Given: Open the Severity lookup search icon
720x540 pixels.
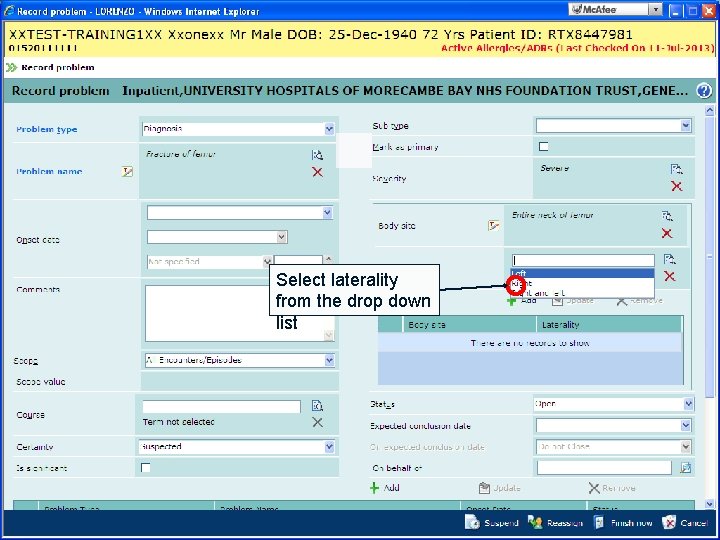Looking at the screenshot, I should [x=676, y=169].
